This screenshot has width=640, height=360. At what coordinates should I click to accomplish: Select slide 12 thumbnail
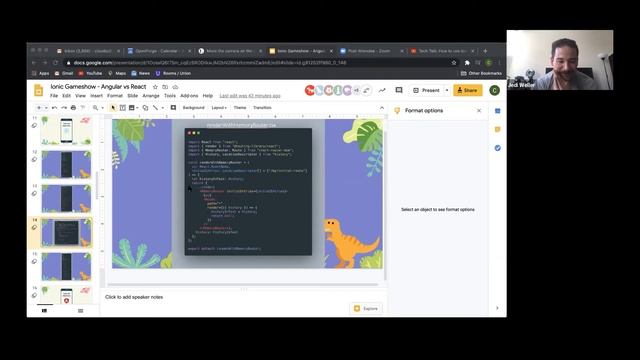coord(66,164)
